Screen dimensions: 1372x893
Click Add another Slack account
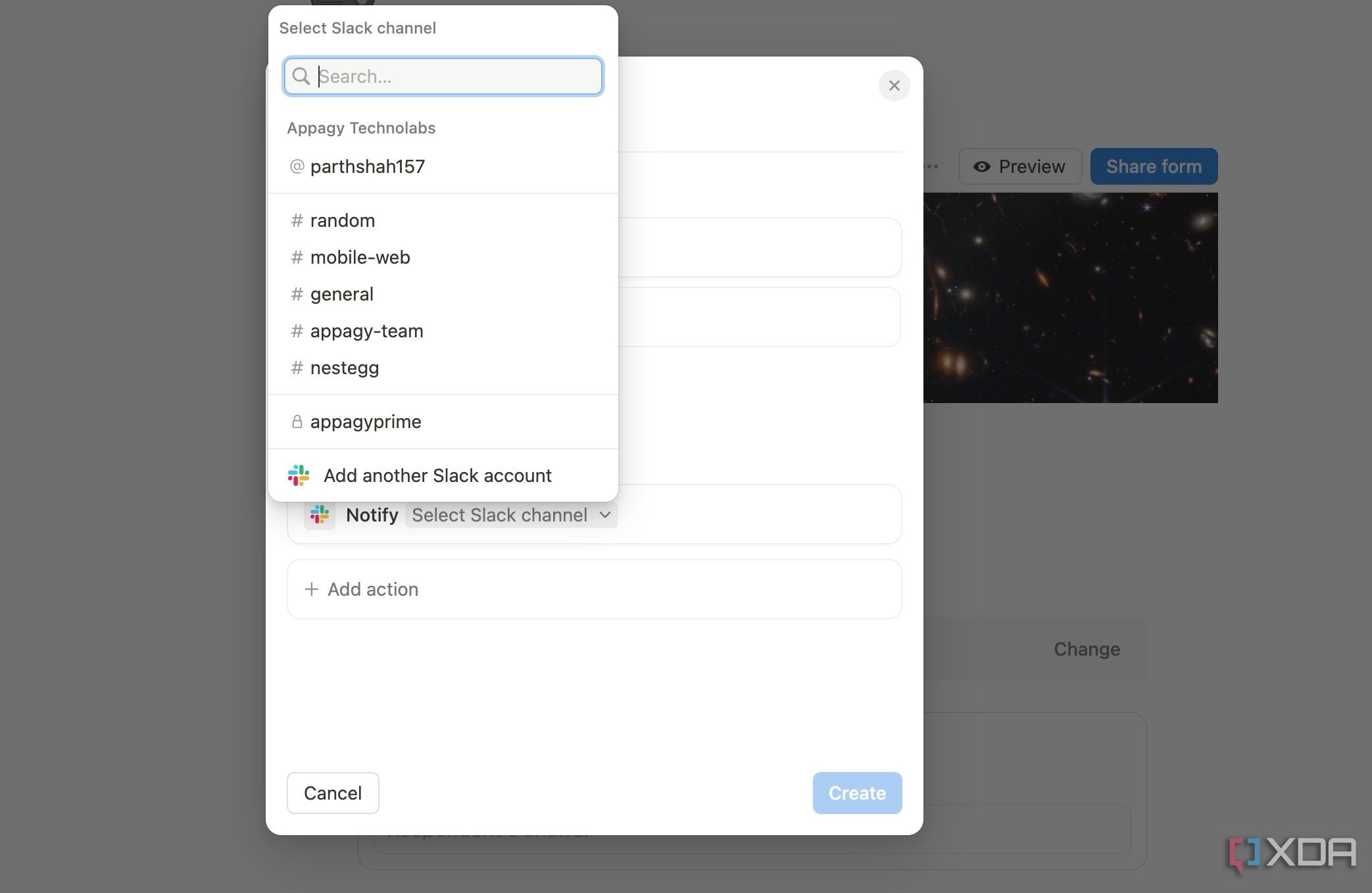click(443, 475)
